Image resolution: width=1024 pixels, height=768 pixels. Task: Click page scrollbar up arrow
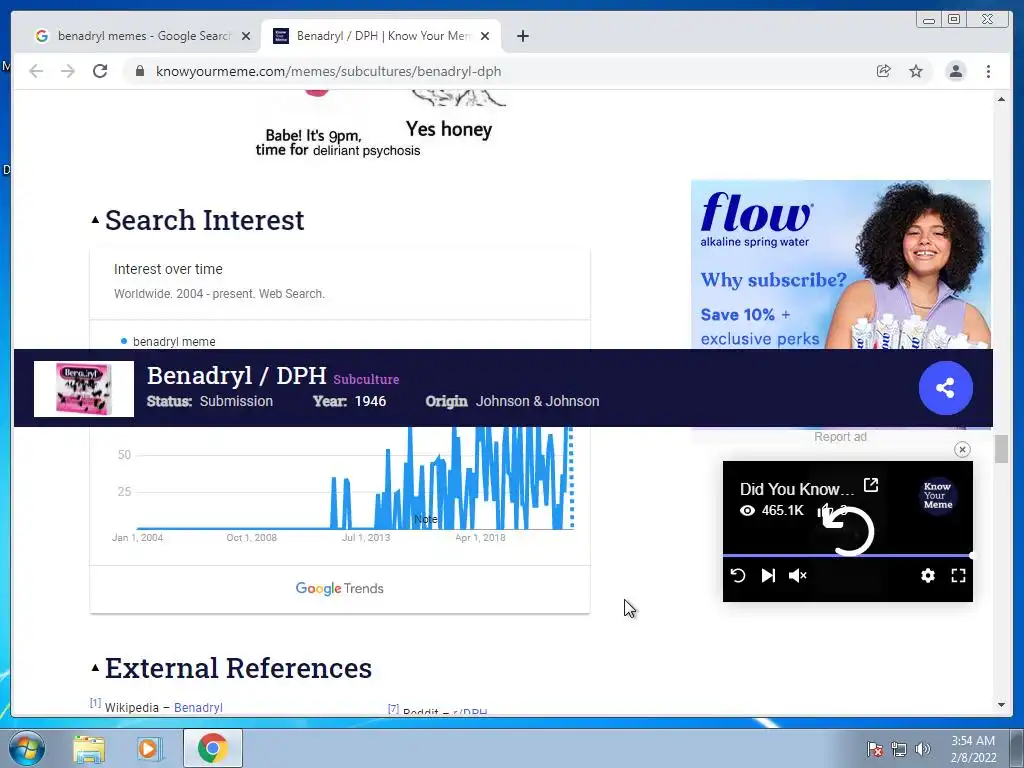pyautogui.click(x=1001, y=99)
